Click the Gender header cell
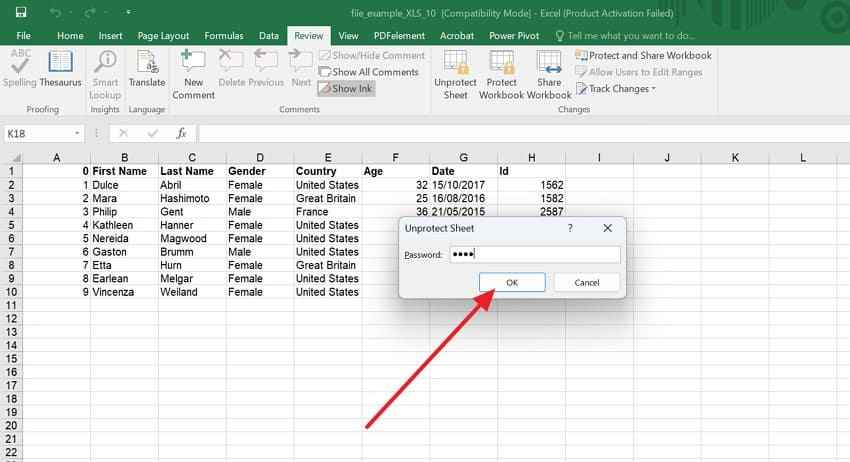The image size is (850, 462). (x=260, y=171)
